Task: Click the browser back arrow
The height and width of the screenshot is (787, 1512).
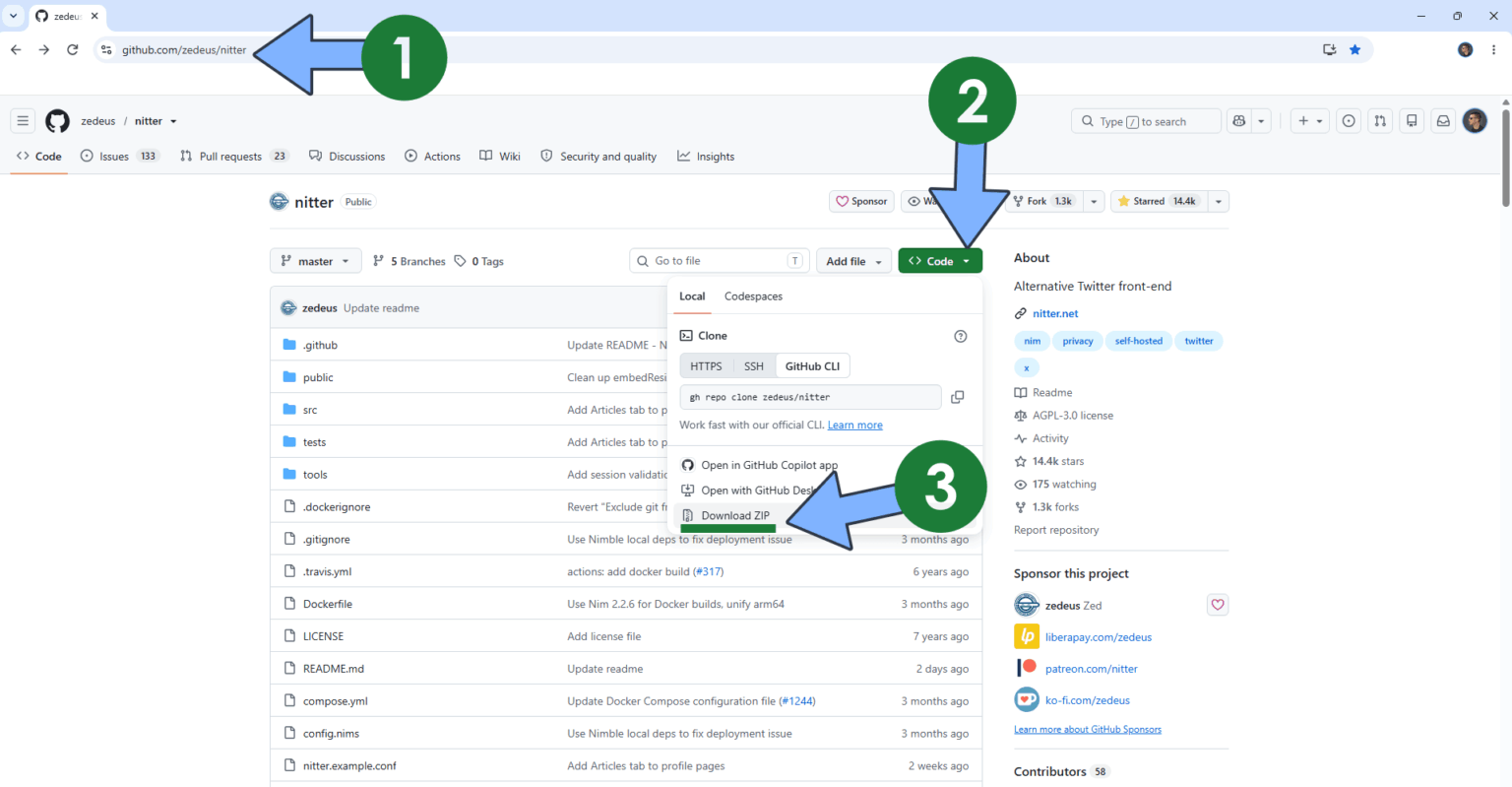Action: point(16,49)
